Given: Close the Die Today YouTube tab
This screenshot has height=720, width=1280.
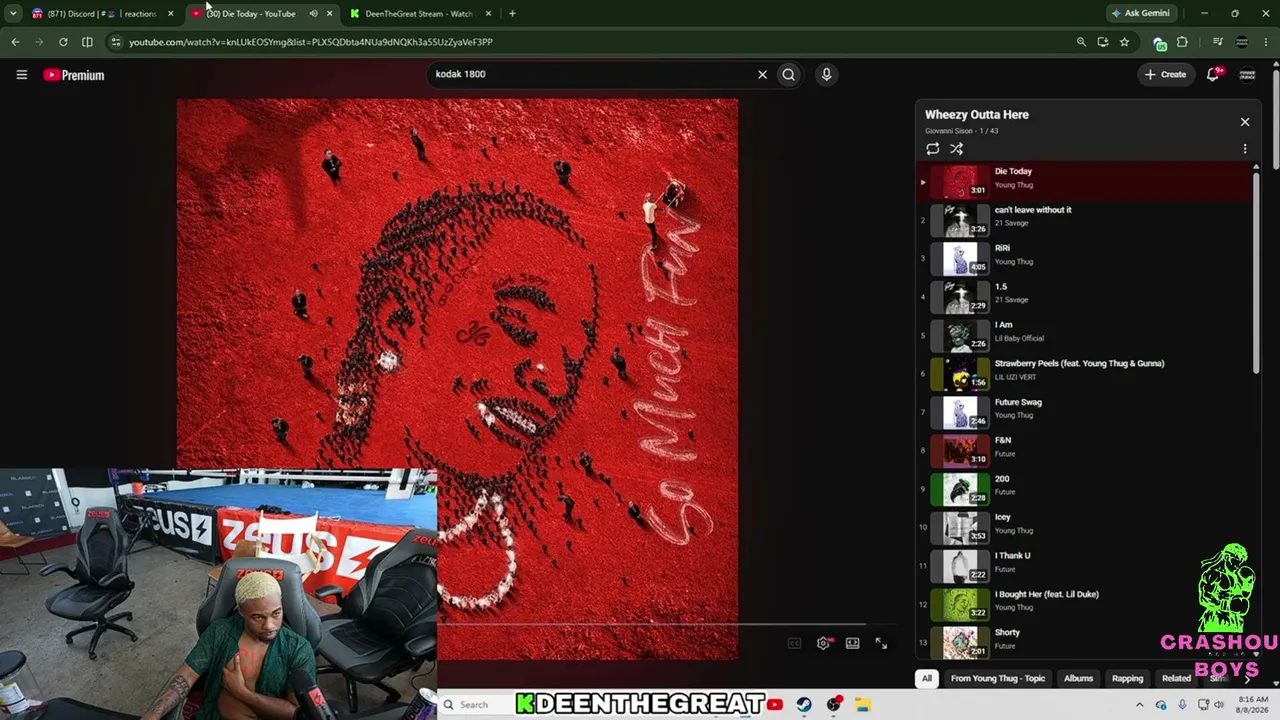Looking at the screenshot, I should 329,13.
